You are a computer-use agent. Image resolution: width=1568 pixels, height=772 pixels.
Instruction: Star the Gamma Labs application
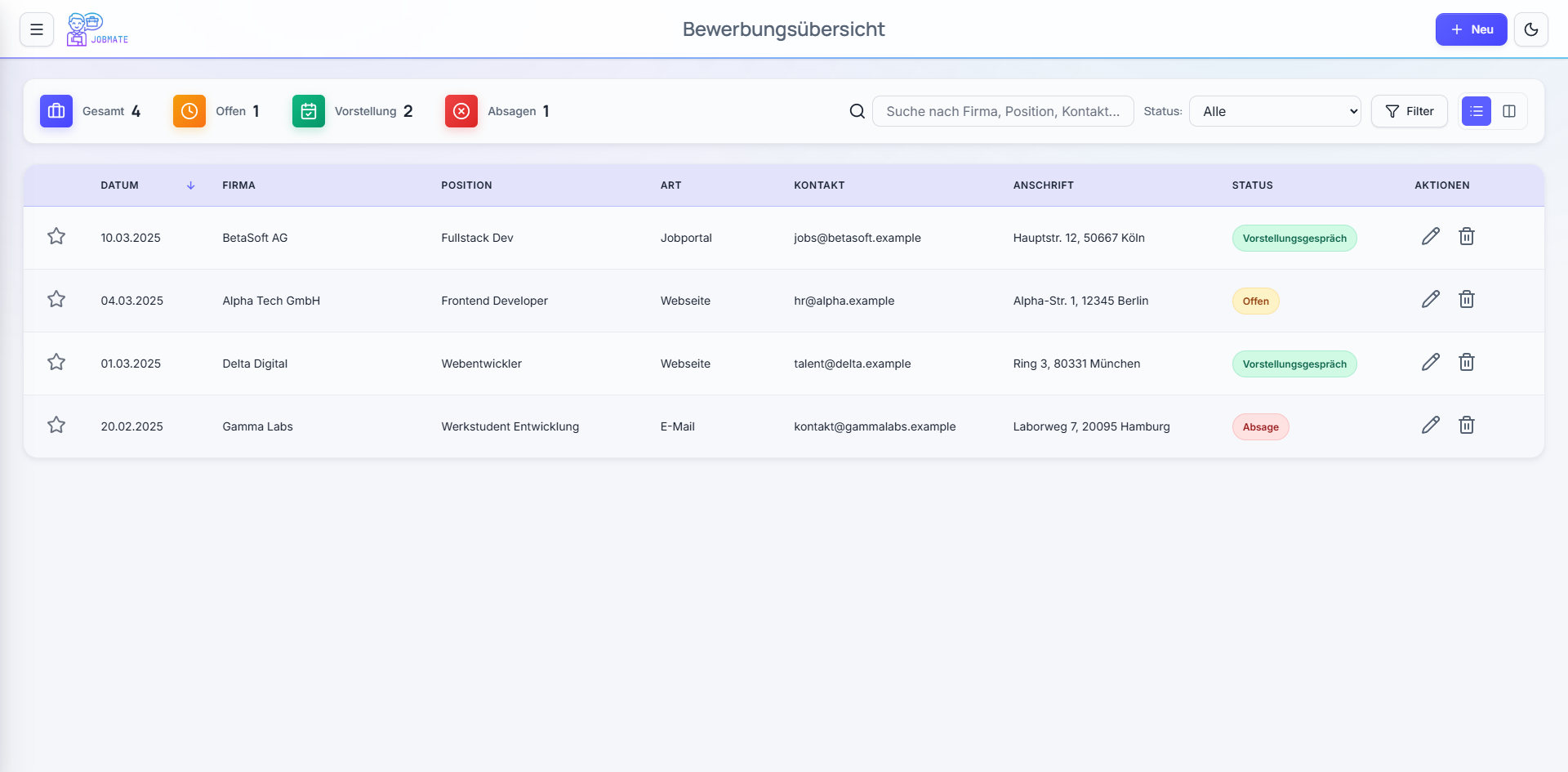point(56,426)
